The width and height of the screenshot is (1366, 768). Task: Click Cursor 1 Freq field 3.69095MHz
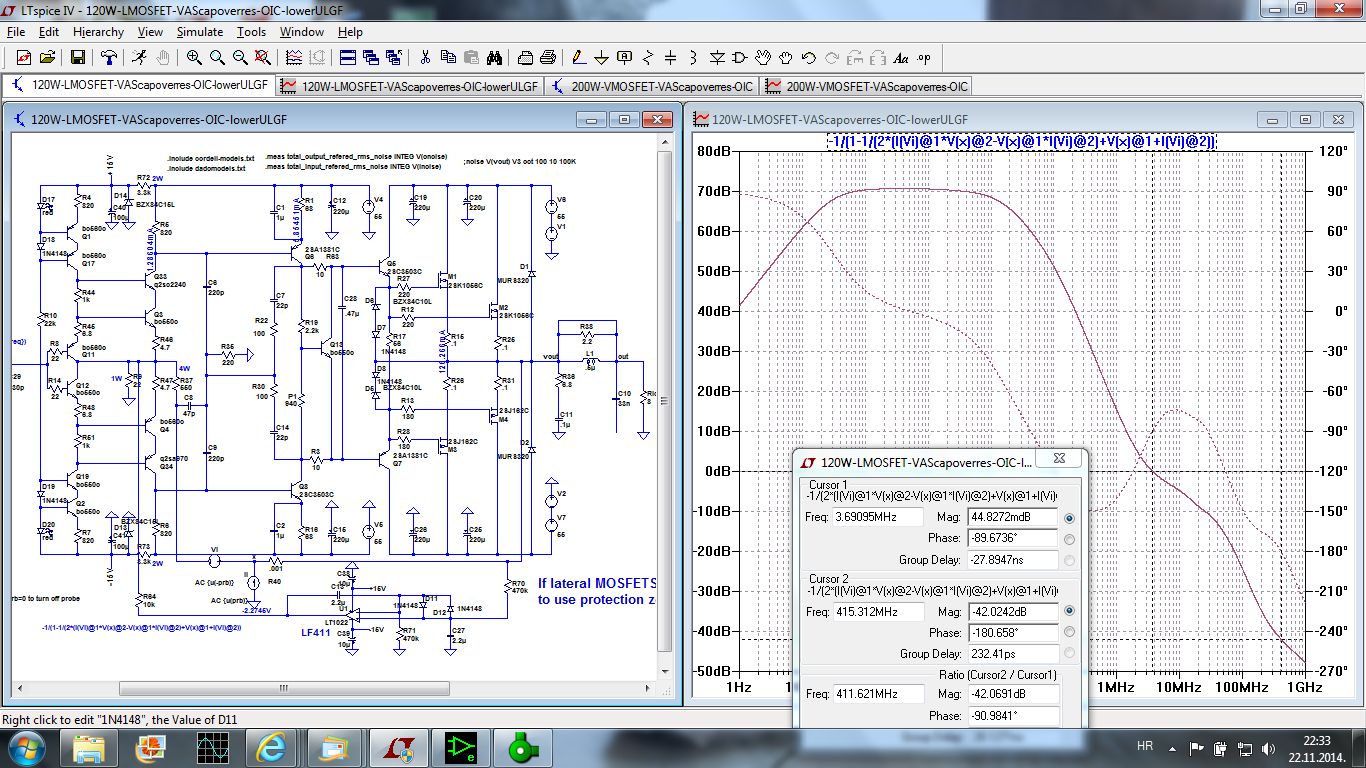click(879, 518)
